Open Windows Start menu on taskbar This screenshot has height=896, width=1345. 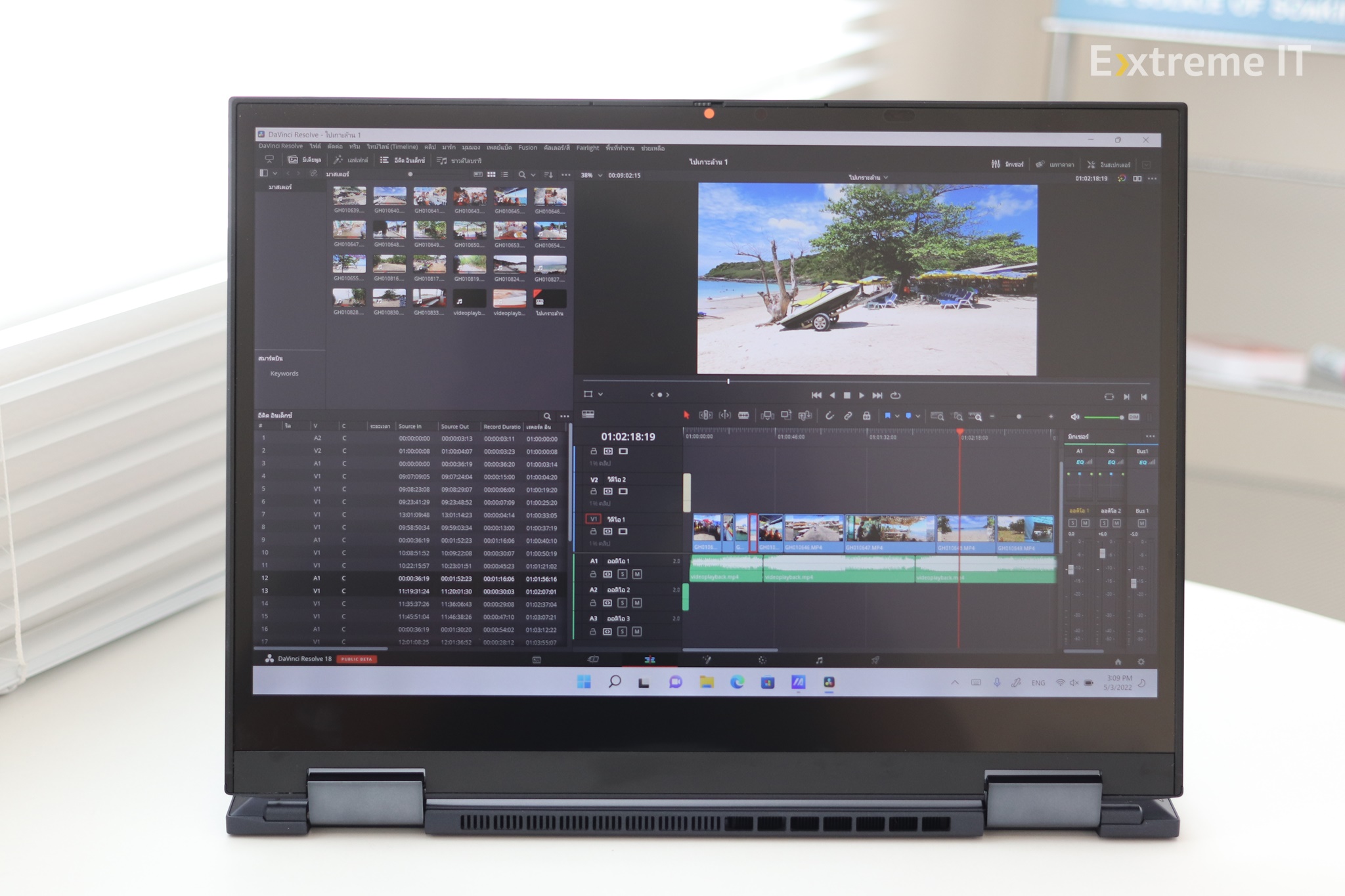click(x=583, y=682)
